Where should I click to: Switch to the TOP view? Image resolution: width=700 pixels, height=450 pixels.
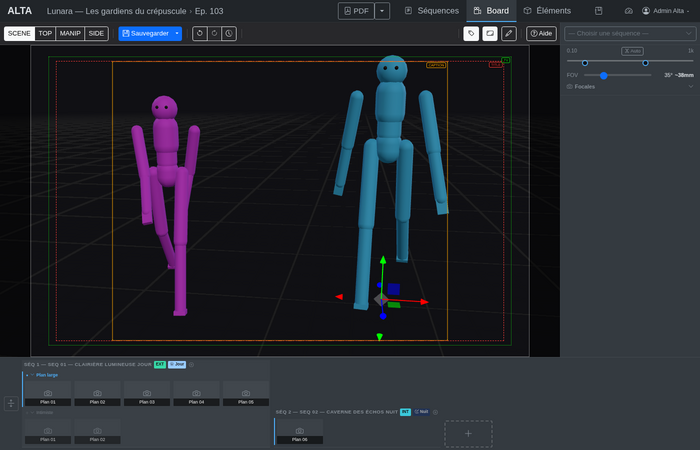[45, 33]
